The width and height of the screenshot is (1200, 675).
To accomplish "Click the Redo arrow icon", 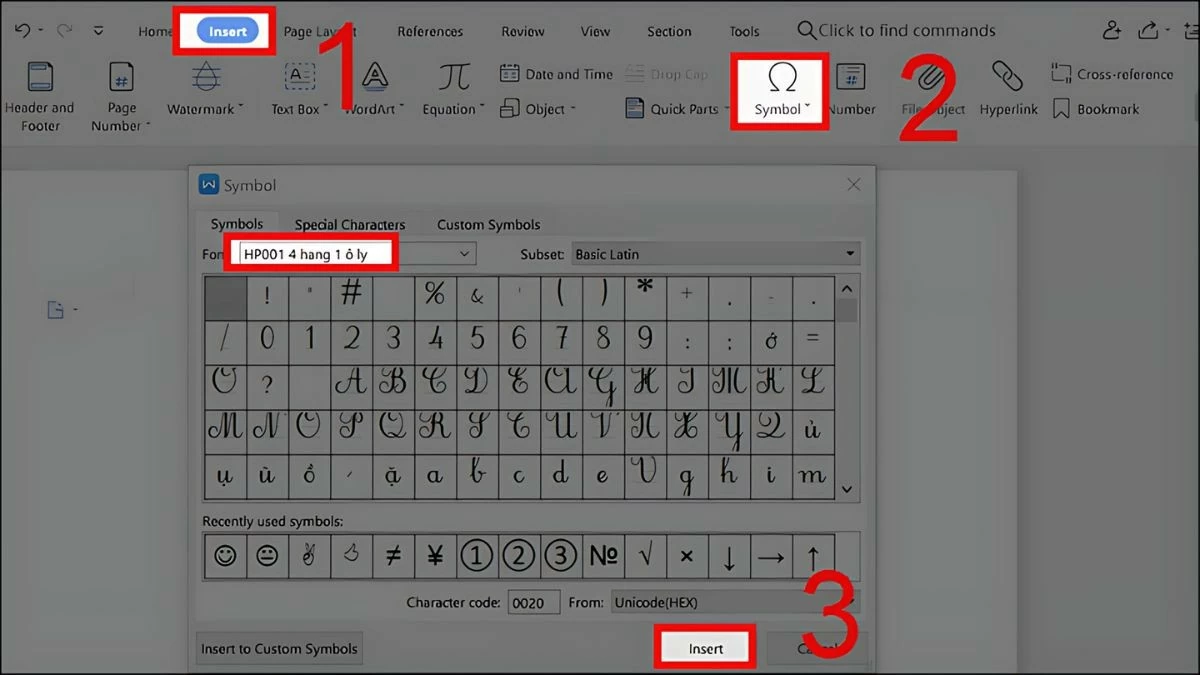I will coord(65,31).
